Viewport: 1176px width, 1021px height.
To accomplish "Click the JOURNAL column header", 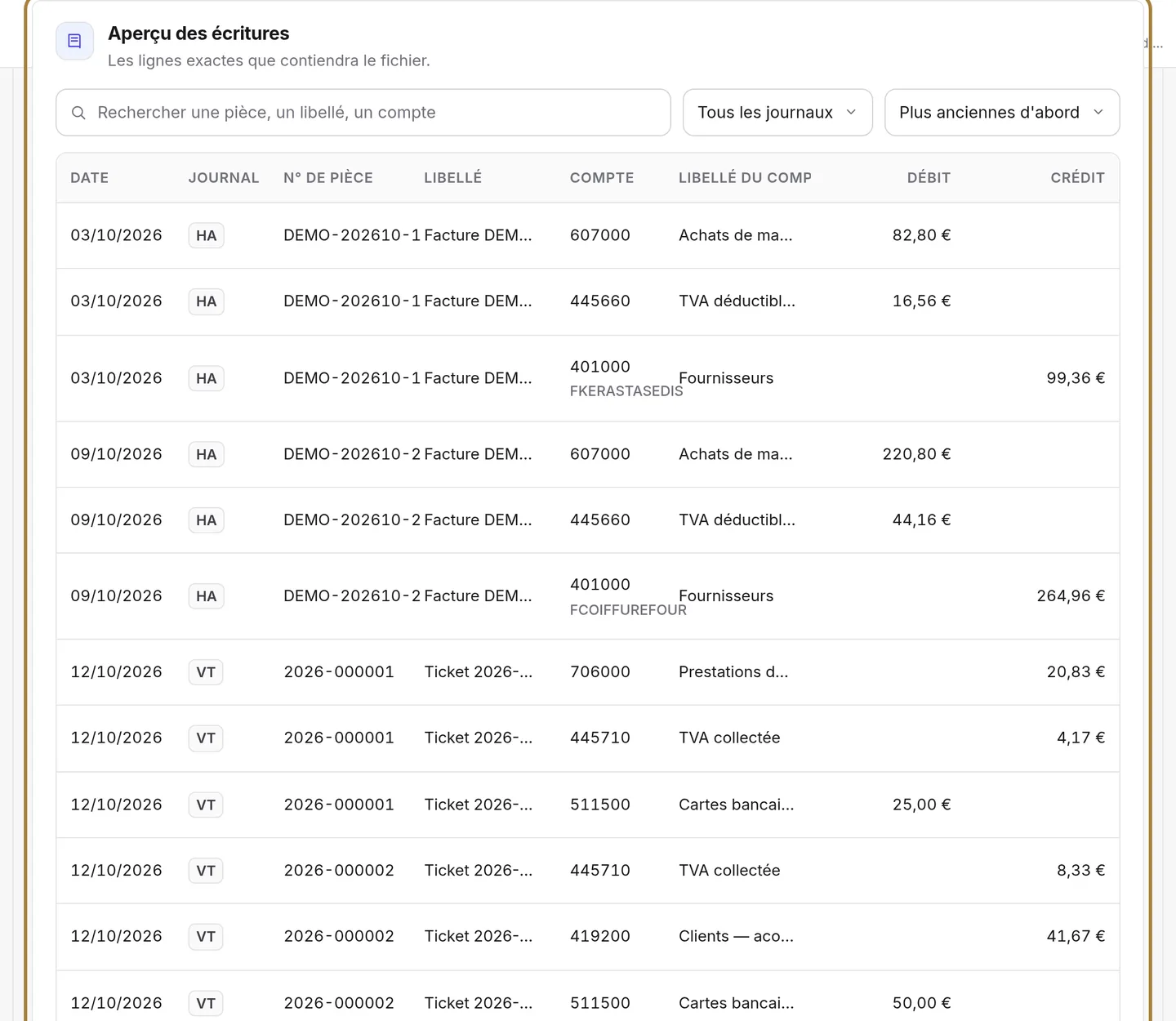I will coord(224,178).
